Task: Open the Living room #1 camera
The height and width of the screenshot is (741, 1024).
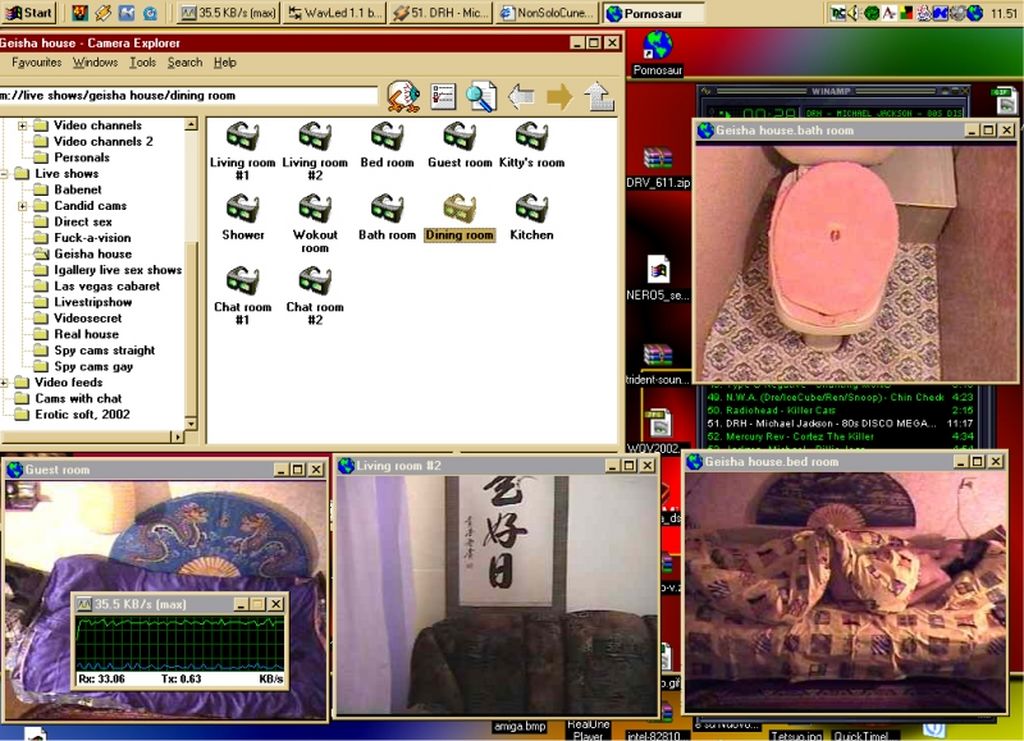Action: [243, 137]
